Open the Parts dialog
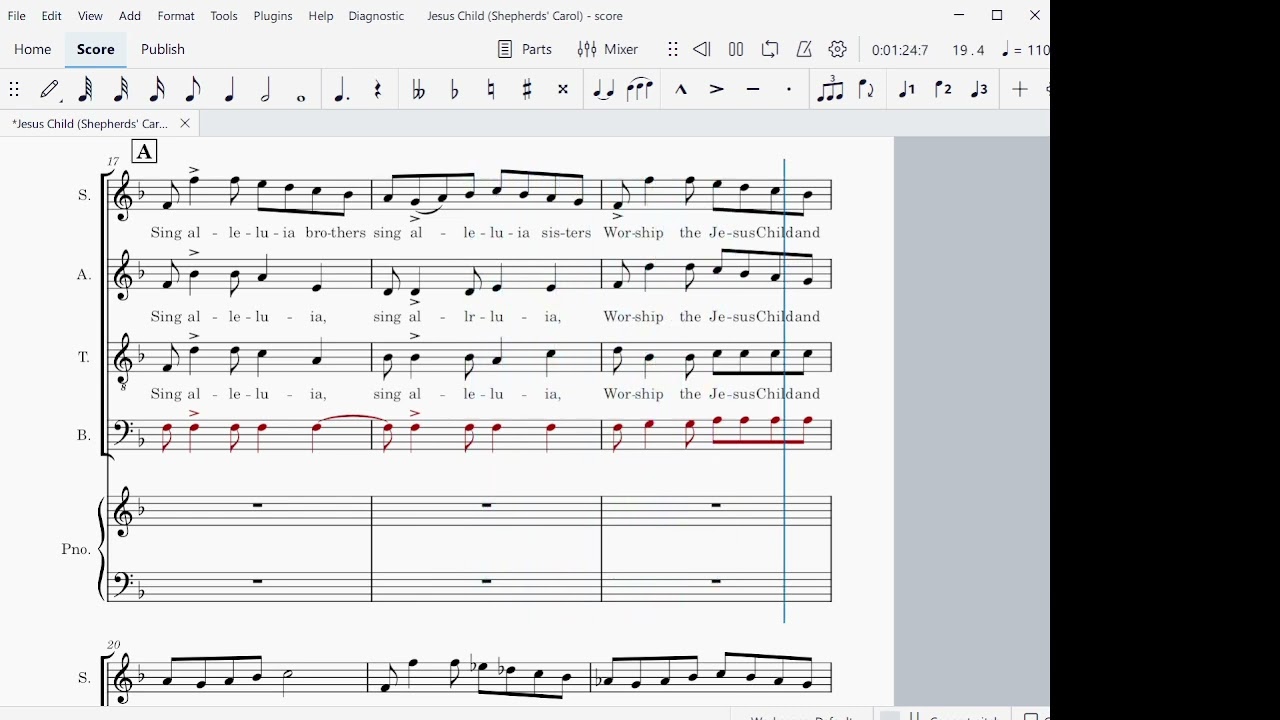 point(525,49)
